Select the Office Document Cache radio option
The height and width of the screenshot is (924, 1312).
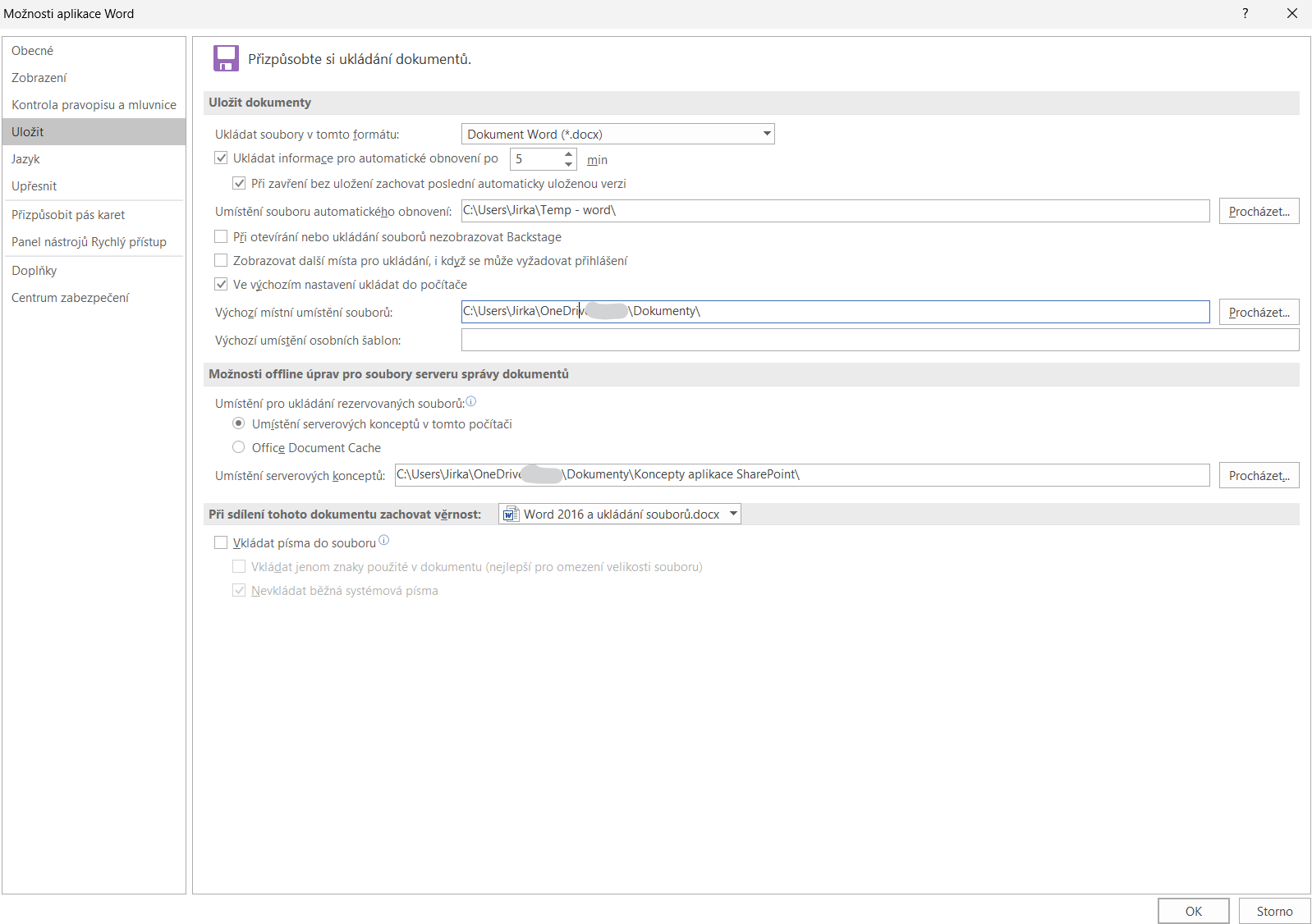click(239, 448)
